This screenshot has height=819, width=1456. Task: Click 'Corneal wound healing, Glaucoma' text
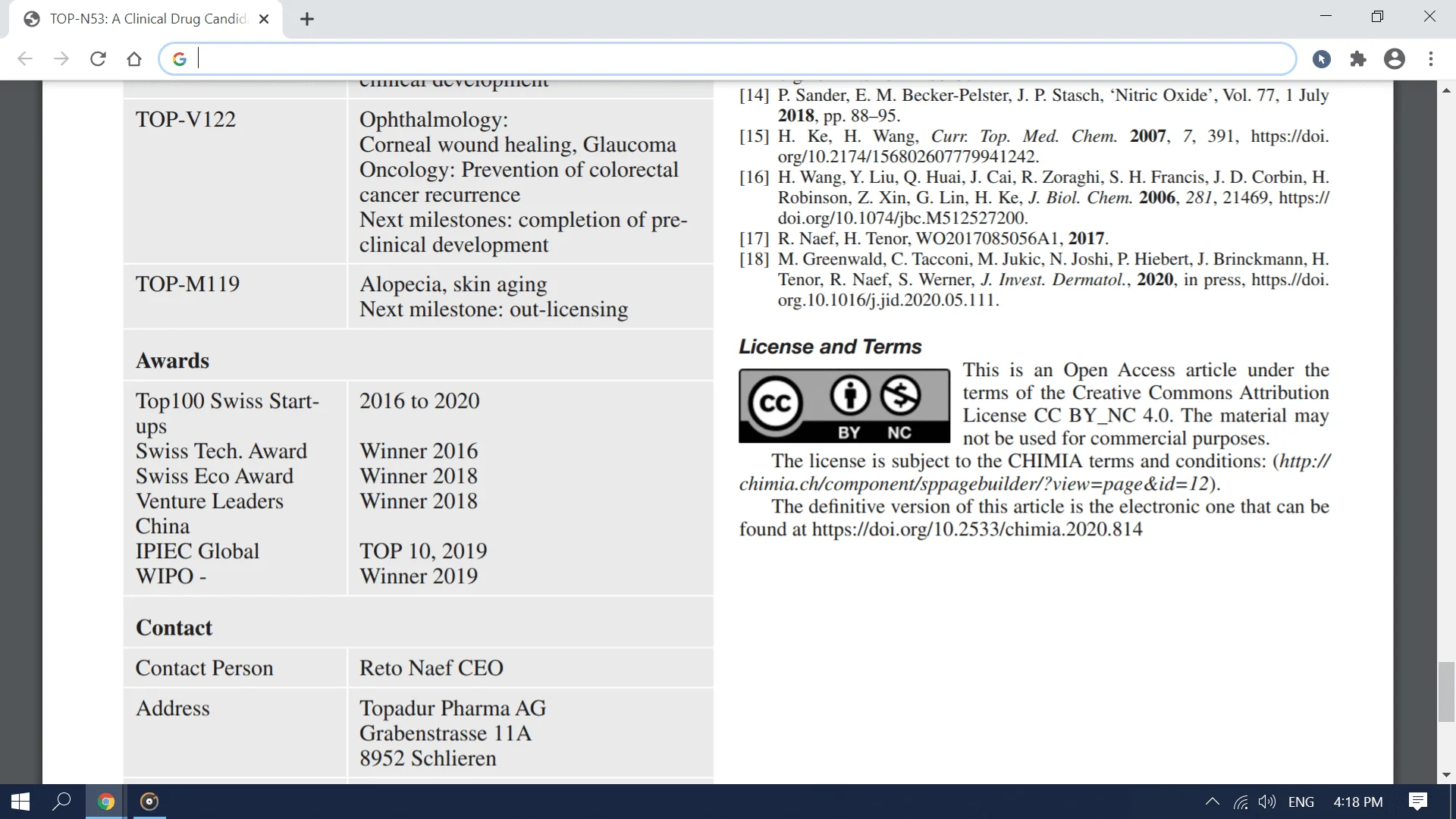(x=518, y=145)
